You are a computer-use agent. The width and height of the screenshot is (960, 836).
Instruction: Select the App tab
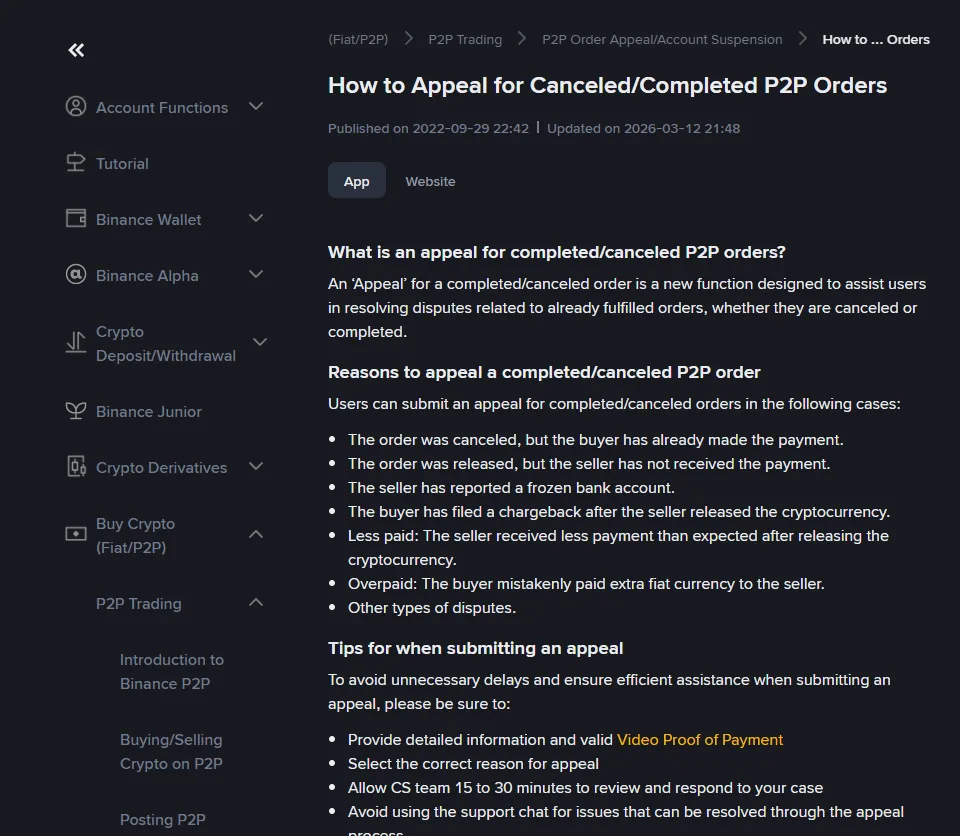(356, 181)
